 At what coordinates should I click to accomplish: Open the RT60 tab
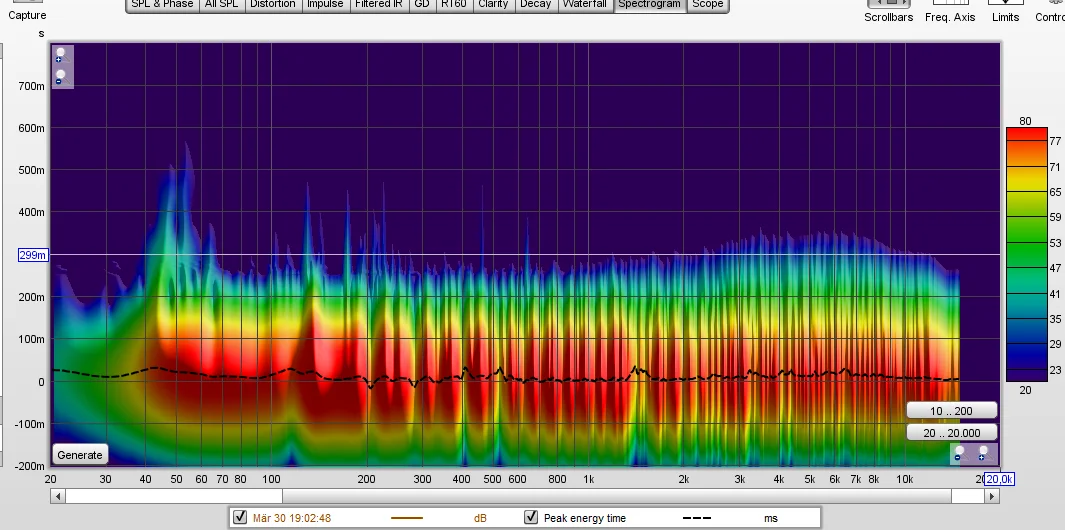[x=454, y=5]
